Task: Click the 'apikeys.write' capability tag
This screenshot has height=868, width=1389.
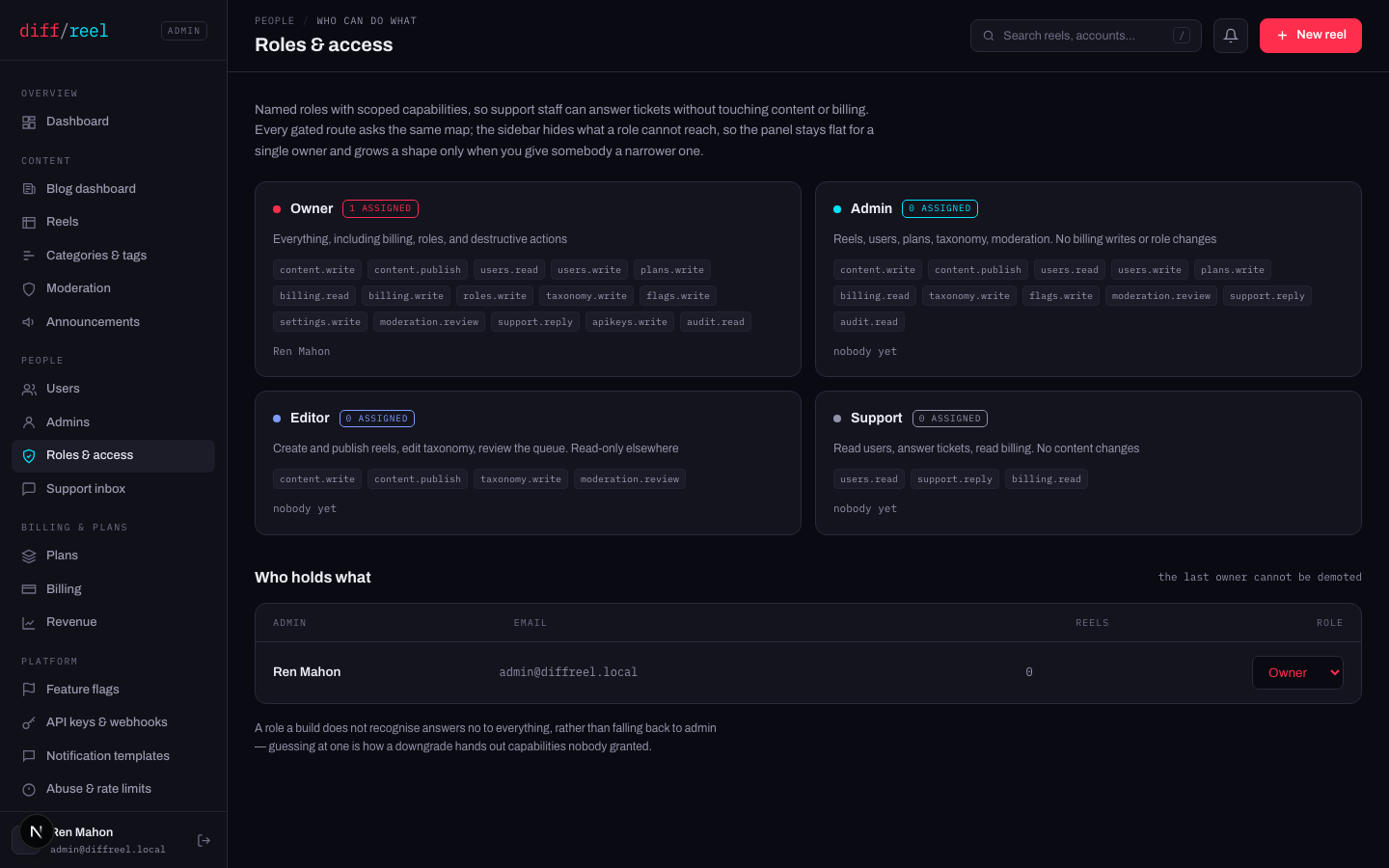Action: 630,322
